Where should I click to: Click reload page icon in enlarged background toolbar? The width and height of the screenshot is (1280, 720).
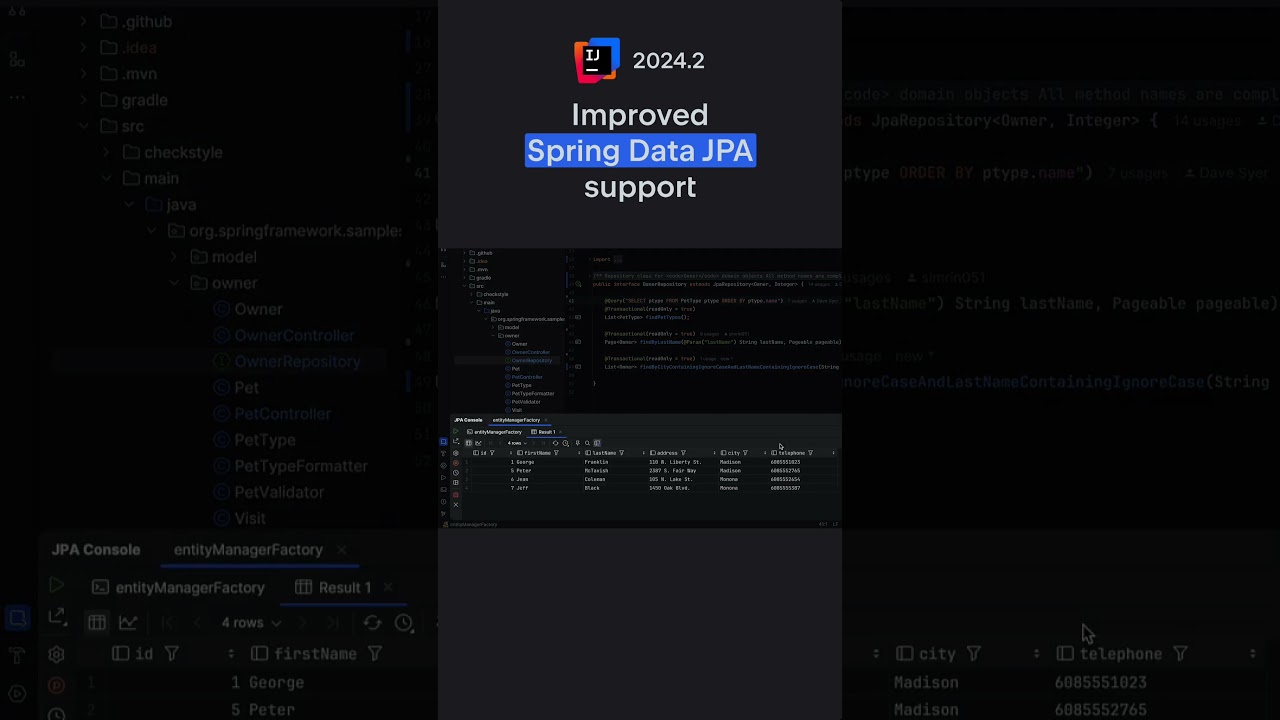(372, 622)
